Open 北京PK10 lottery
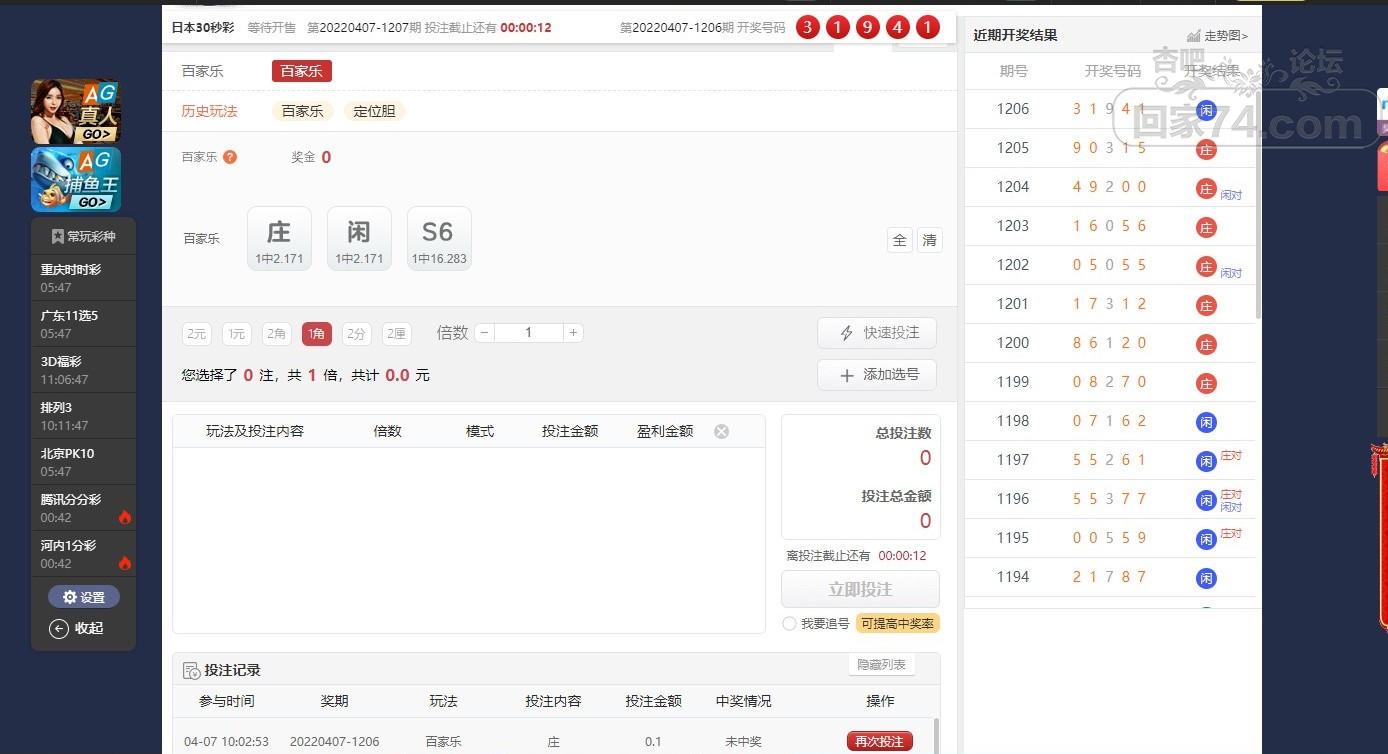 (83, 462)
